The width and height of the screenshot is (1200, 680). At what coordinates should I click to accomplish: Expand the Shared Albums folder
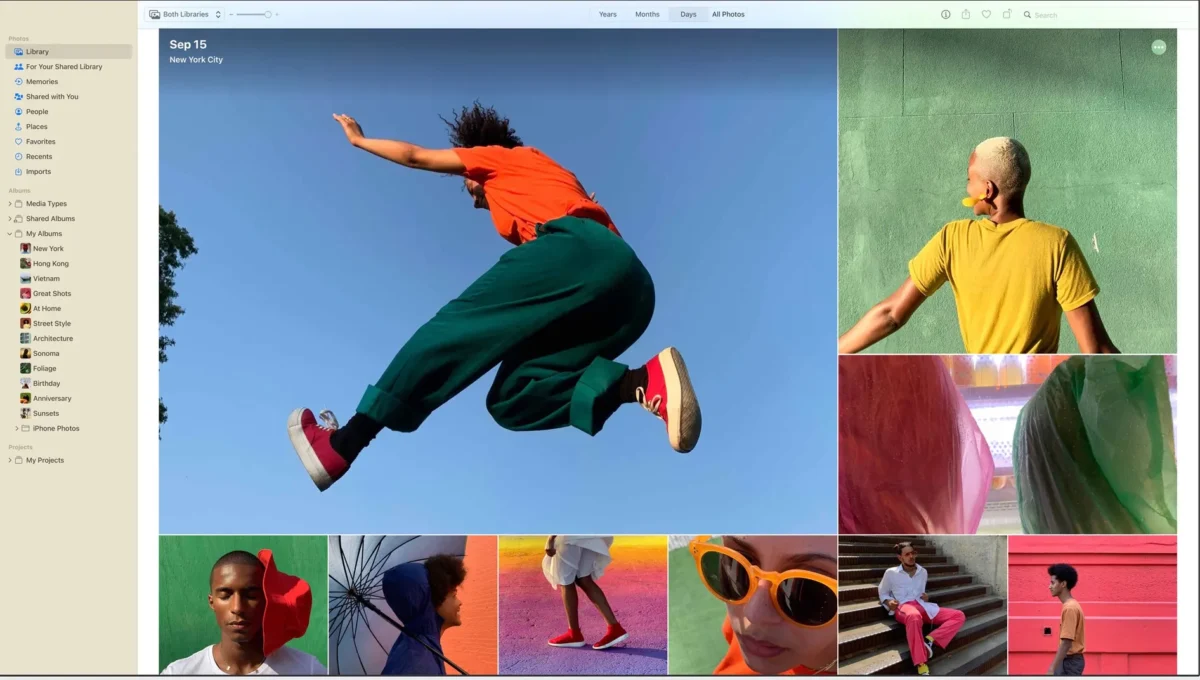(x=10, y=218)
